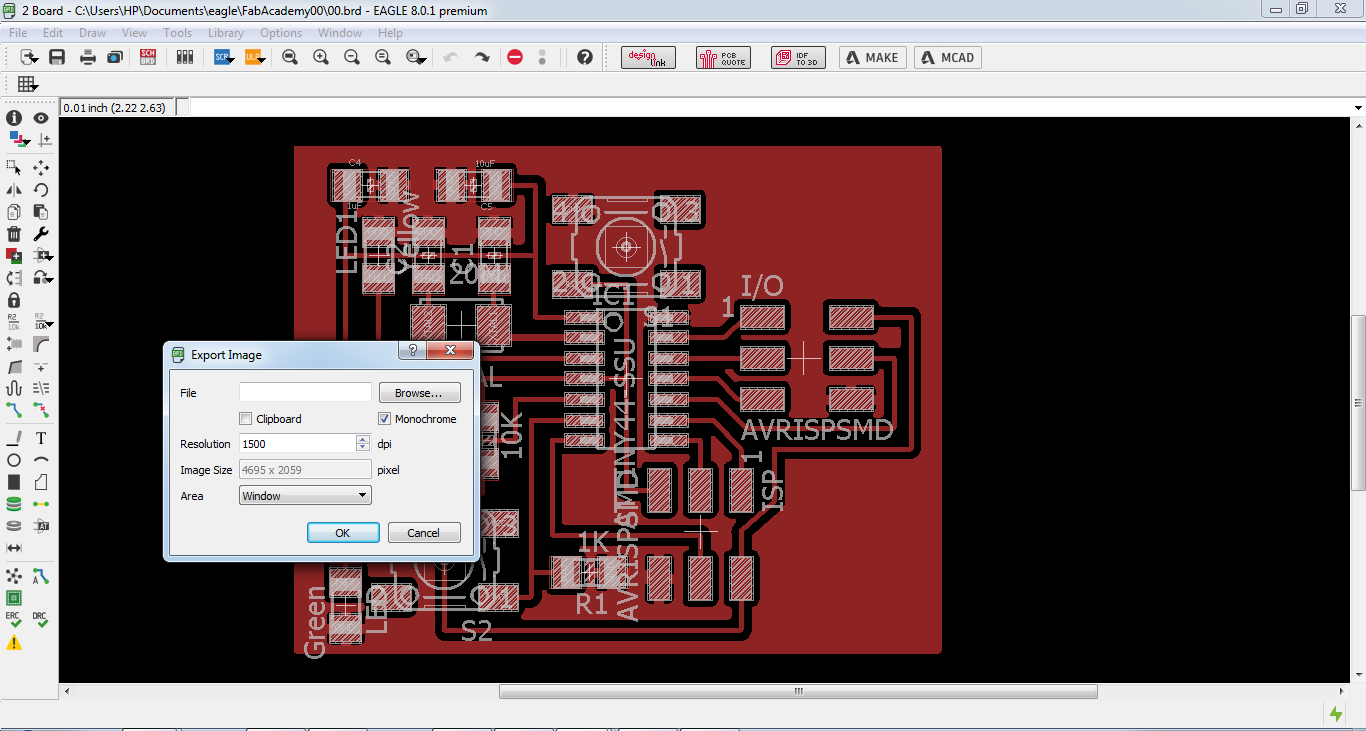Open the Edit menu
This screenshot has height=731, width=1366.
[53, 33]
